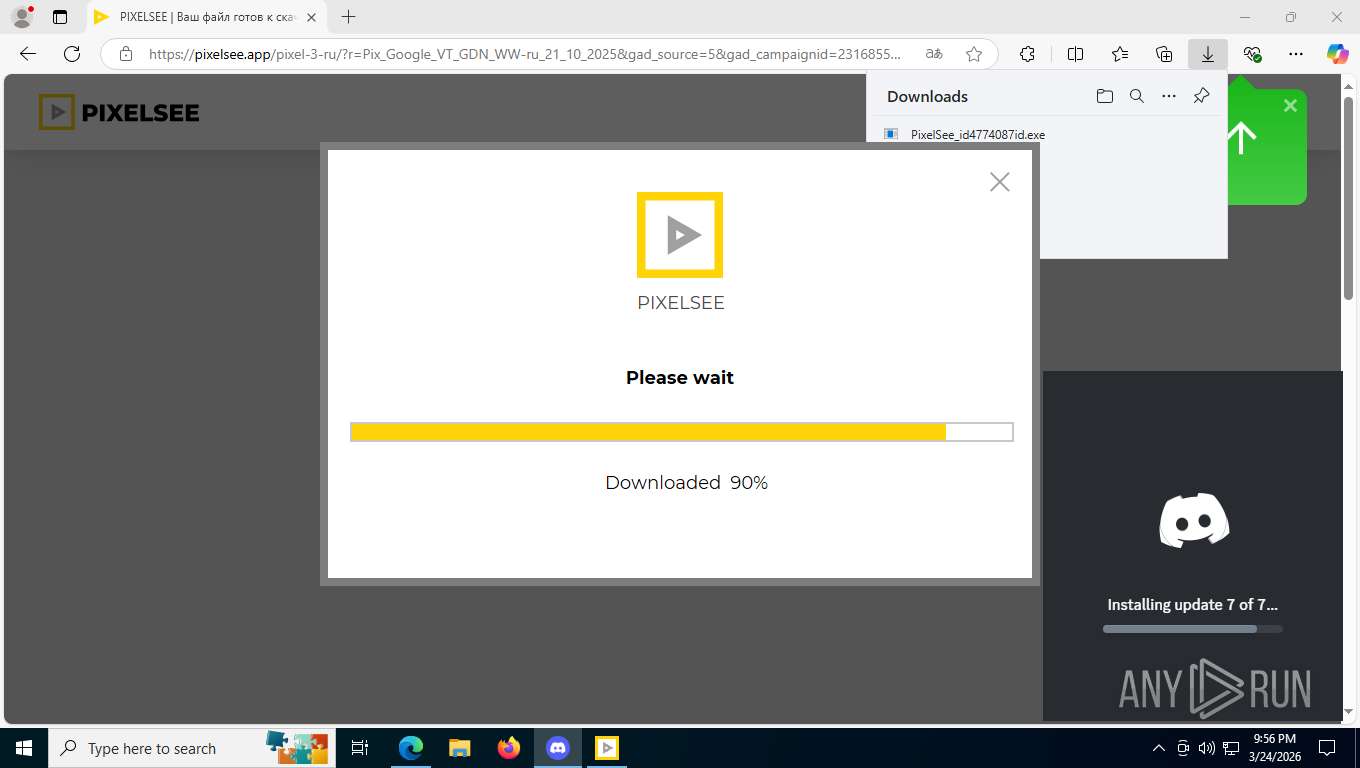Refresh the Pixelsee page

[72, 54]
